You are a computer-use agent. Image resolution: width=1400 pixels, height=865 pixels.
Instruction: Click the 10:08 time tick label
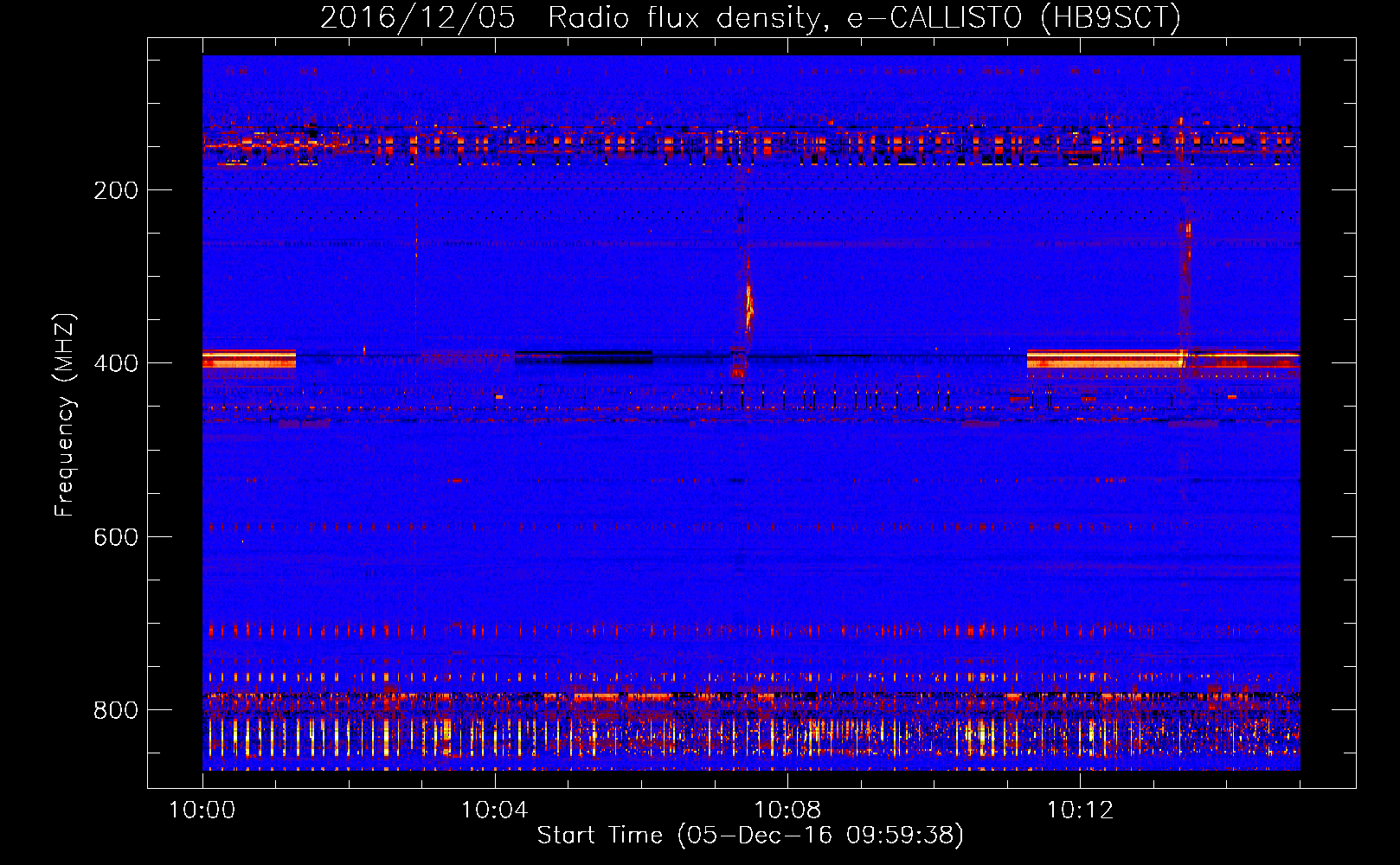(x=787, y=811)
